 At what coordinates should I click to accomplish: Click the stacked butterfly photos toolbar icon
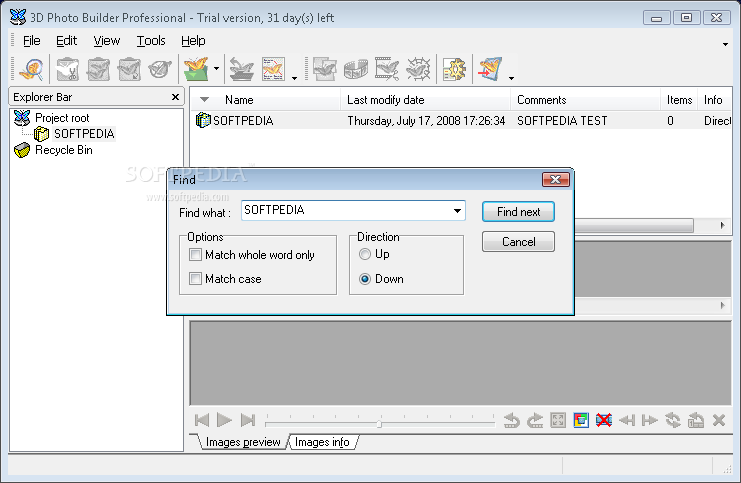(x=324, y=69)
